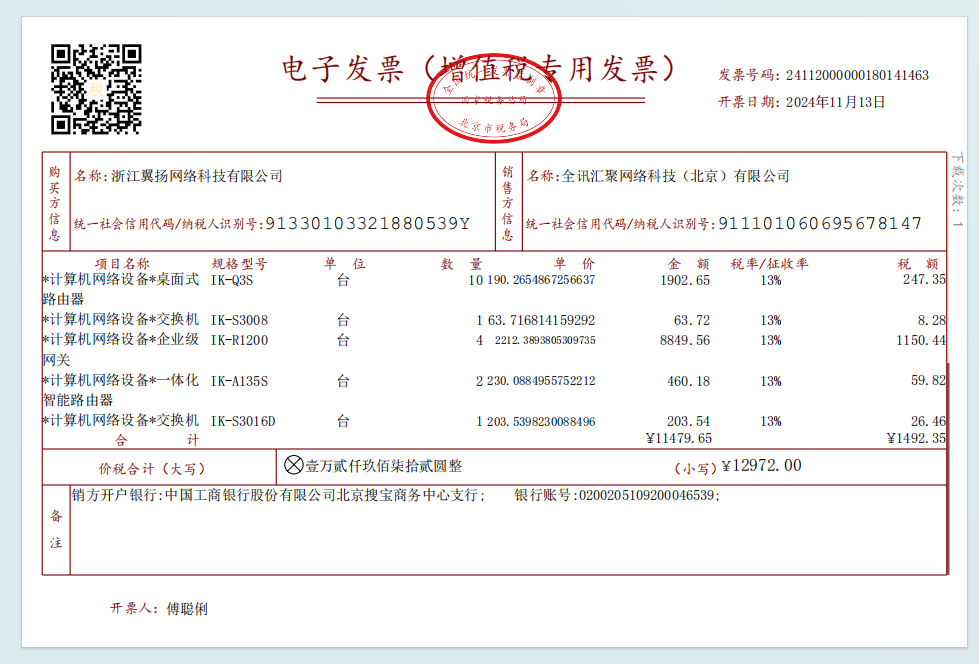Click the 规格型号 column header
Image resolution: width=979 pixels, height=664 pixels.
pos(239,263)
